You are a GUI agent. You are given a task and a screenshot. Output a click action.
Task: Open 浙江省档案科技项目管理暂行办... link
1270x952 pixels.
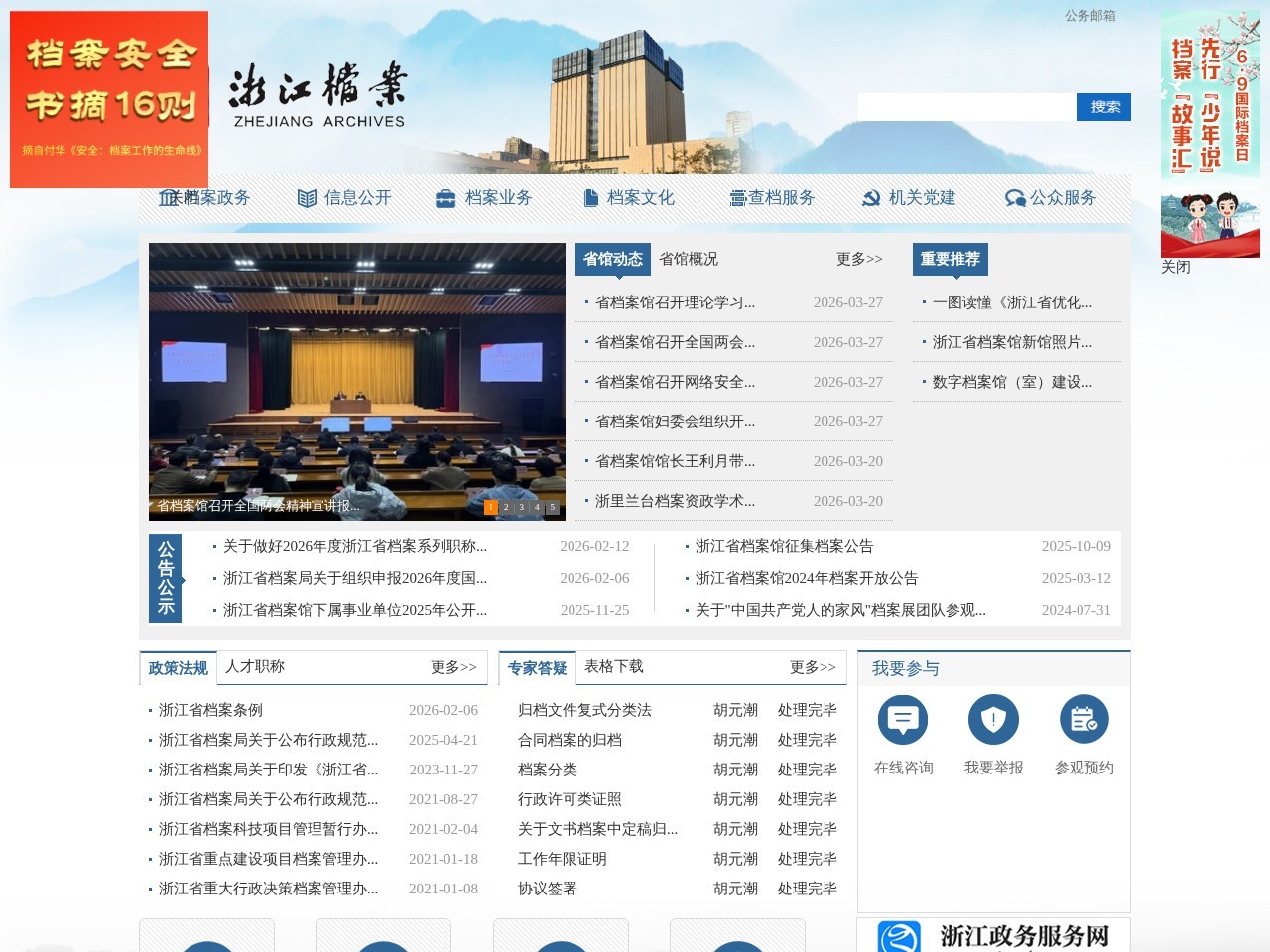pos(268,829)
